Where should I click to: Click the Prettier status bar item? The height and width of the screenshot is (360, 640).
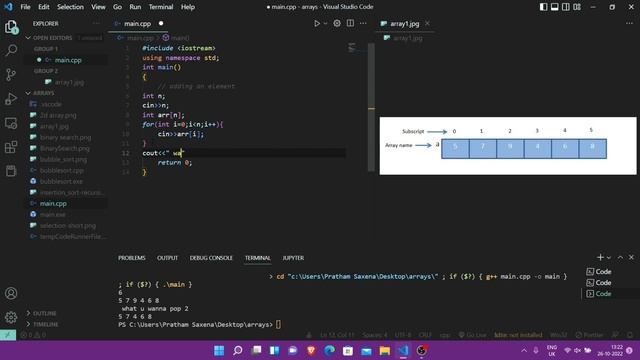click(589, 335)
